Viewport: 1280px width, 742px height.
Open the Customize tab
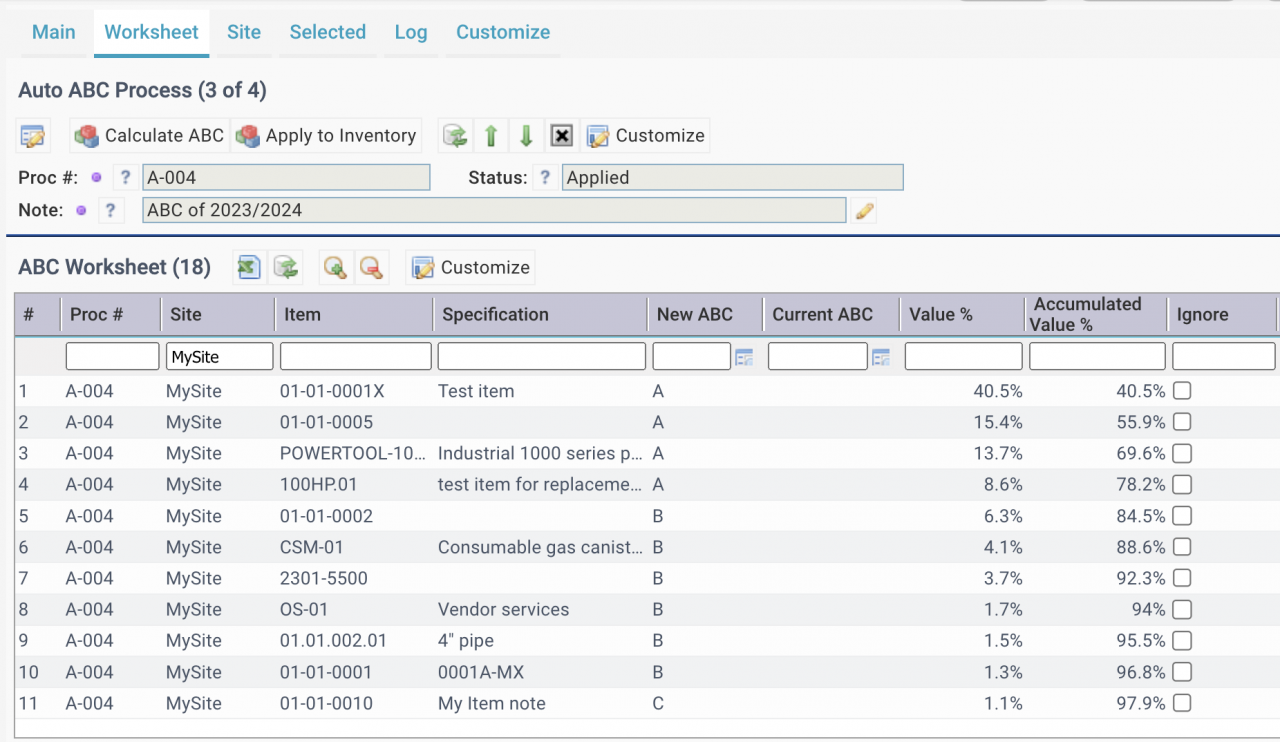tap(503, 32)
